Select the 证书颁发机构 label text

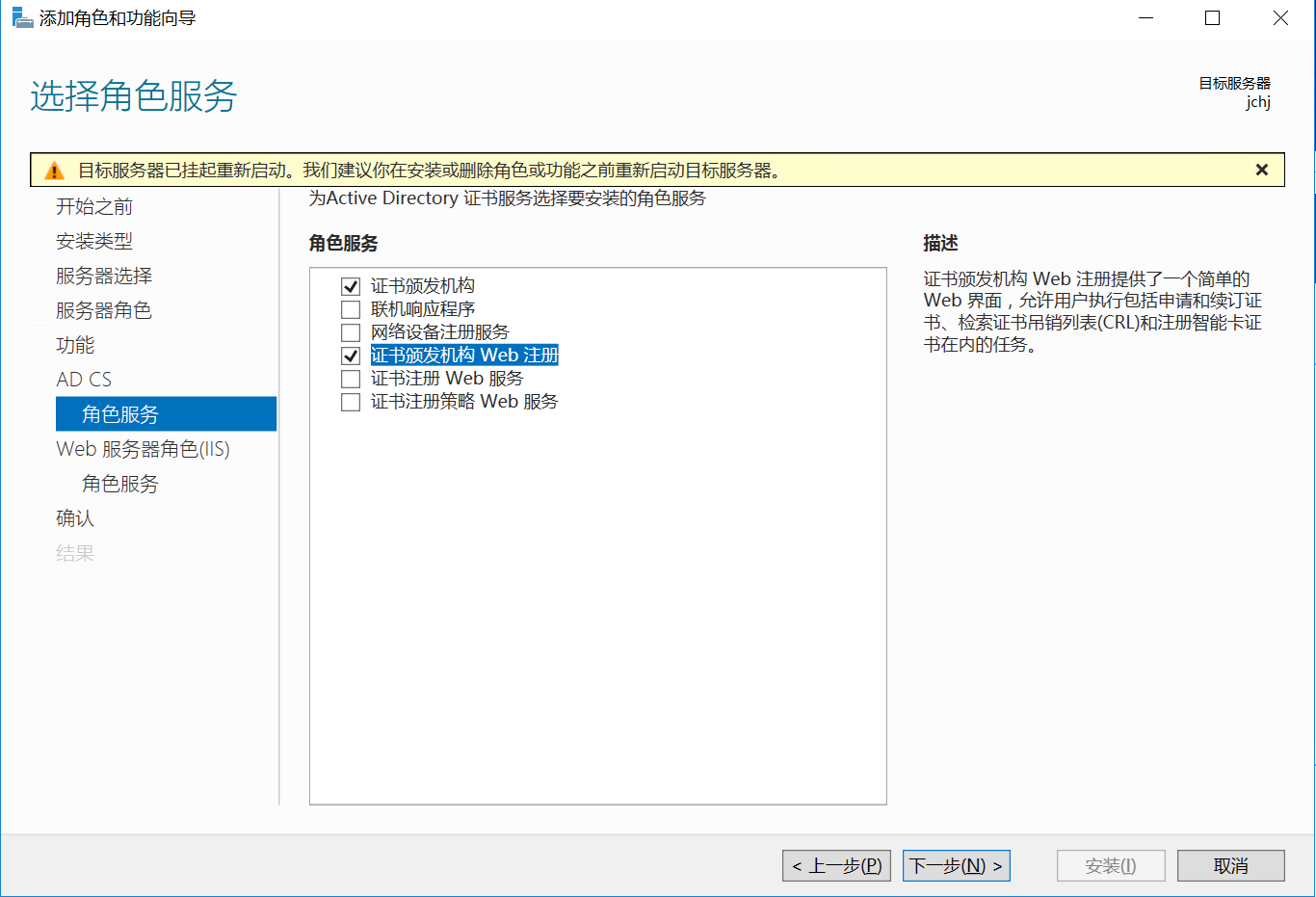tap(423, 286)
